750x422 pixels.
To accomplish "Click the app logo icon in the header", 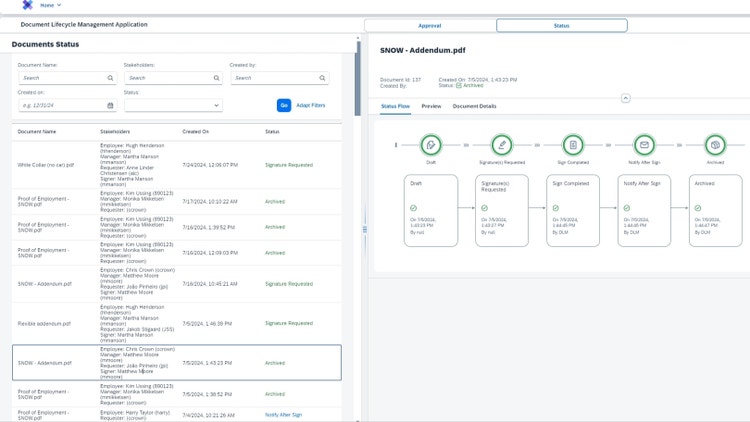I will (x=28, y=5).
